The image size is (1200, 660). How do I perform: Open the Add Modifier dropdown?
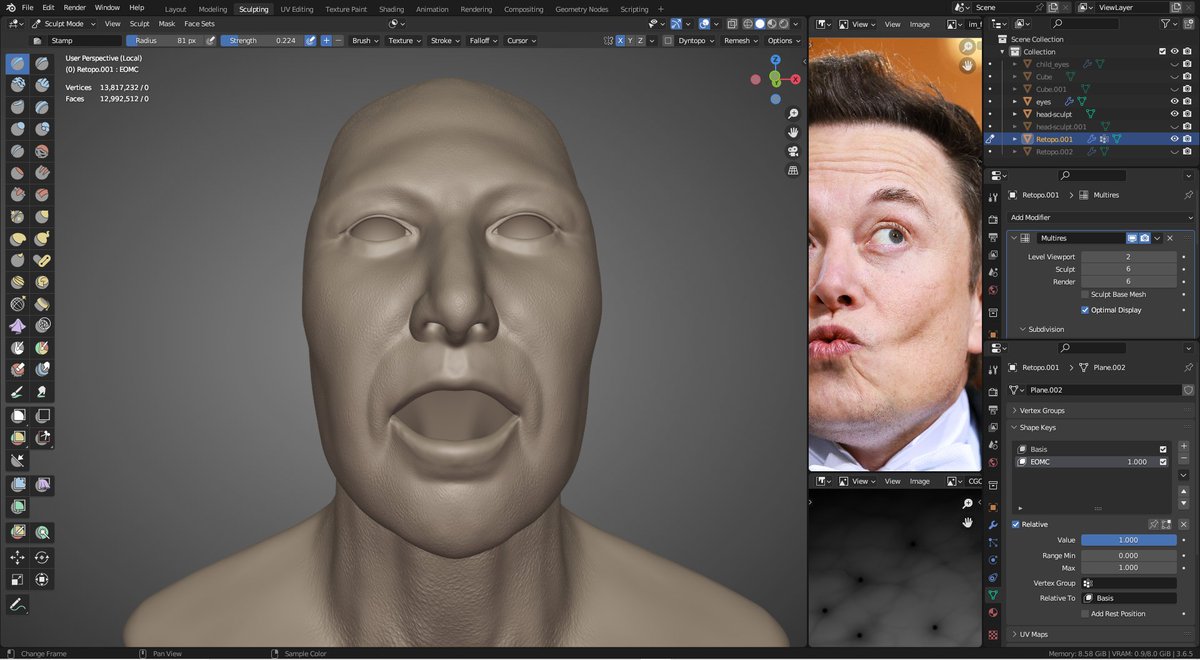[1100, 217]
